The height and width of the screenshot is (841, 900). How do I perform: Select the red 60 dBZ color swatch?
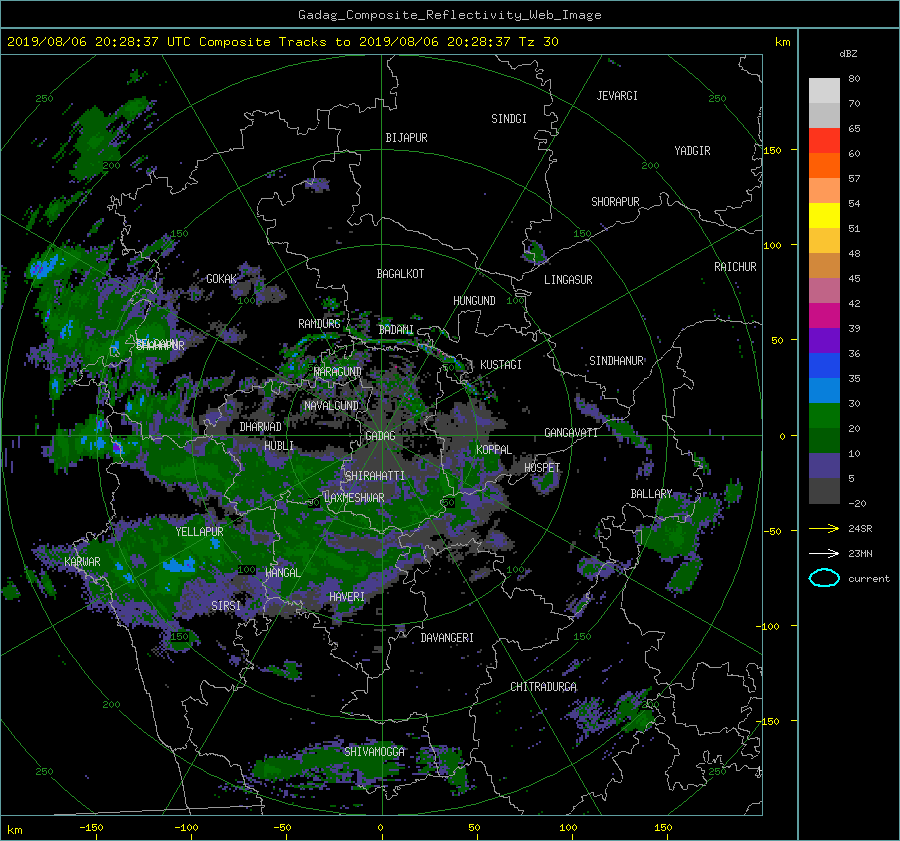point(824,141)
